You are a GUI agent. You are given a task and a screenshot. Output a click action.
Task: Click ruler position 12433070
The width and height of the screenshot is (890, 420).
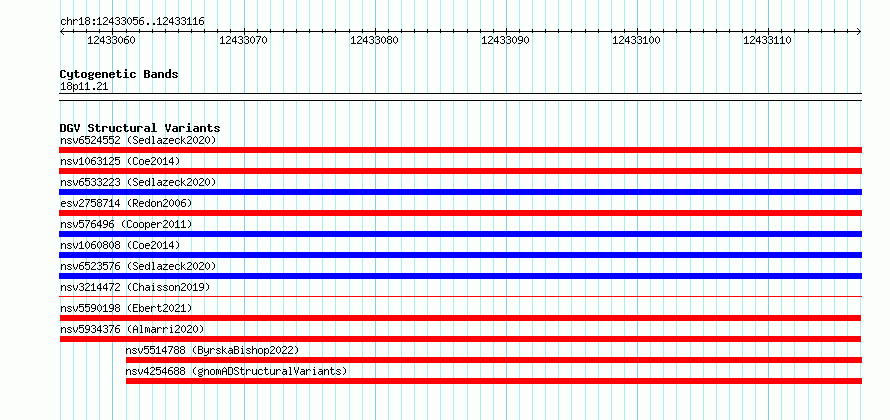pyautogui.click(x=243, y=40)
